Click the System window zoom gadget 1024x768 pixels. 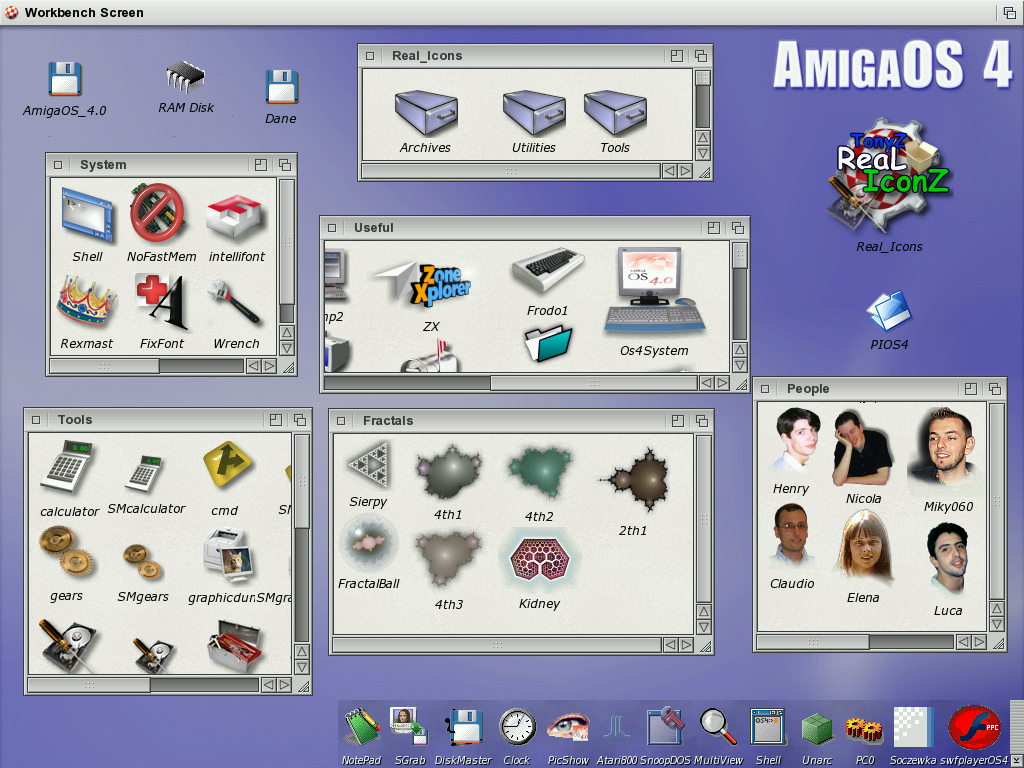261,165
